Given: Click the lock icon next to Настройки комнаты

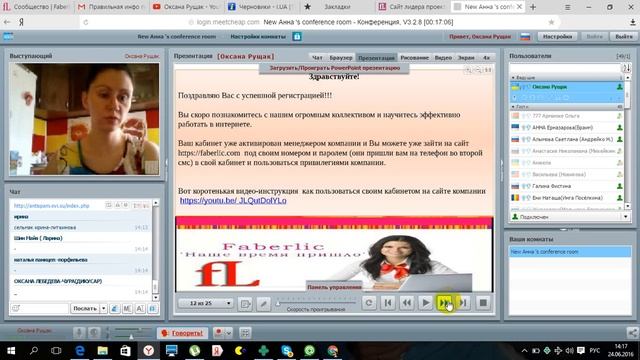Looking at the screenshot, I should click(x=297, y=37).
